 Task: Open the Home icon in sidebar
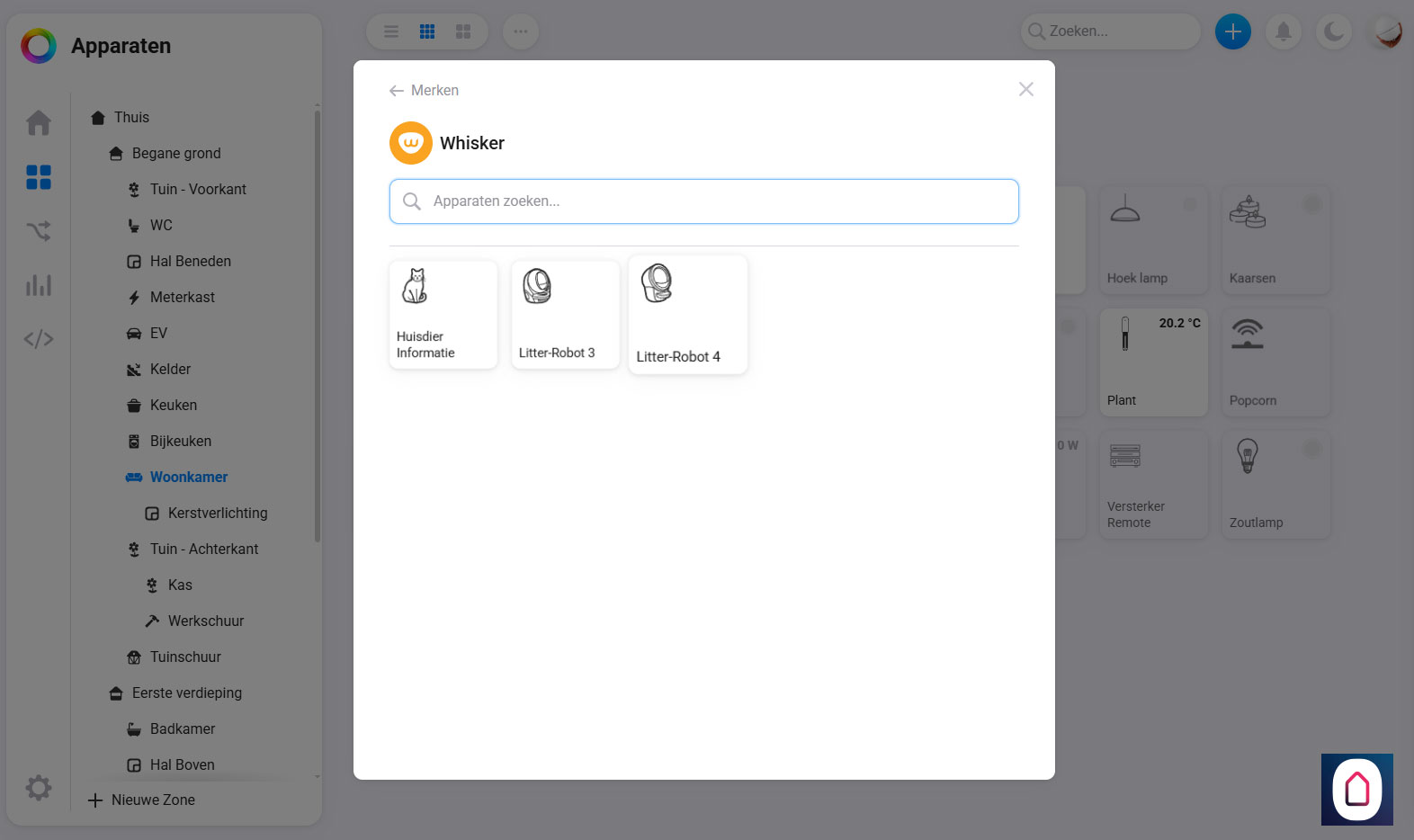(39, 122)
